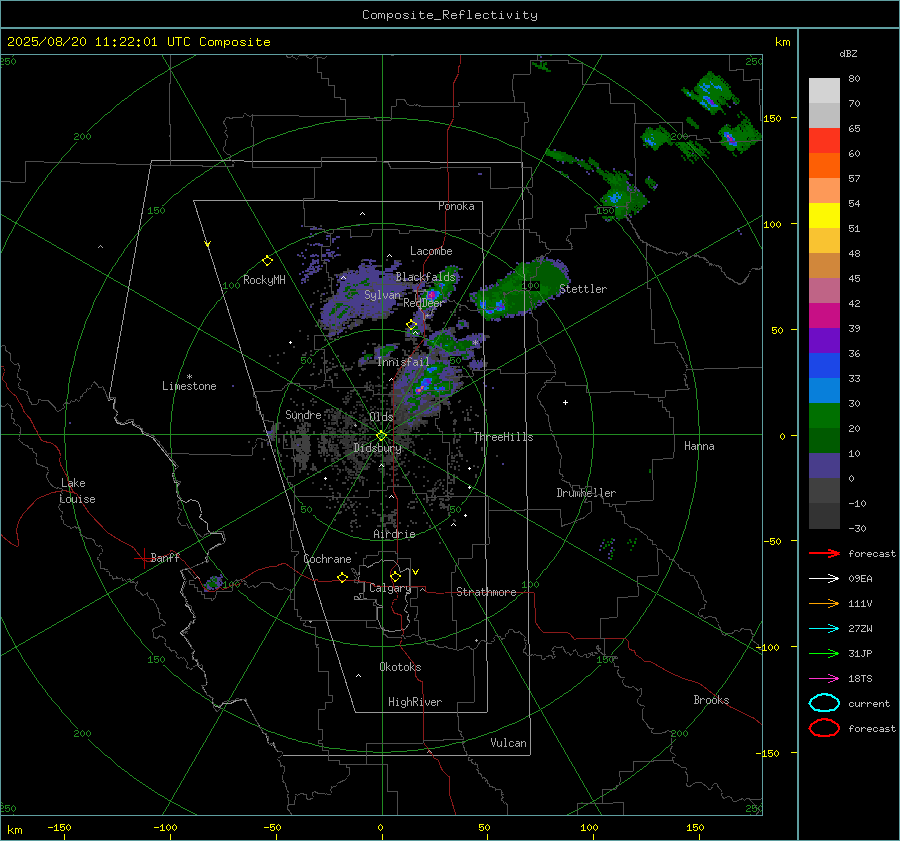Click the orange 57-60 dBZ color swatch

tap(824, 166)
